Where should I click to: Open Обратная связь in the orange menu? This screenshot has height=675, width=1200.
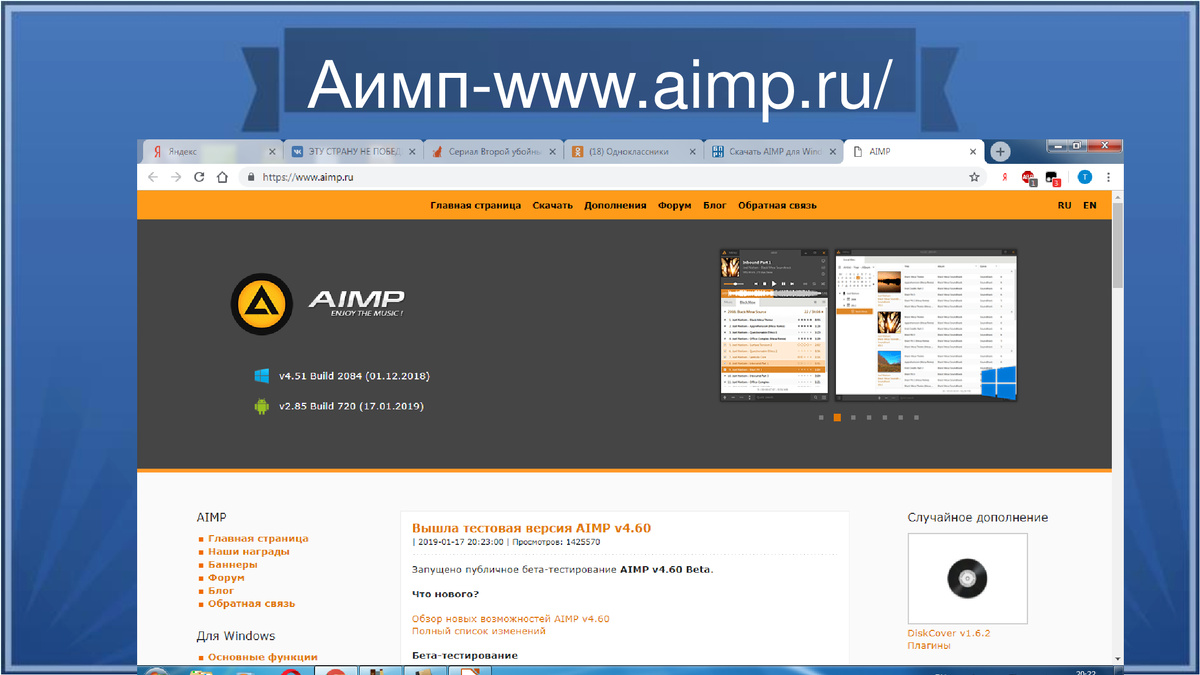coord(777,205)
